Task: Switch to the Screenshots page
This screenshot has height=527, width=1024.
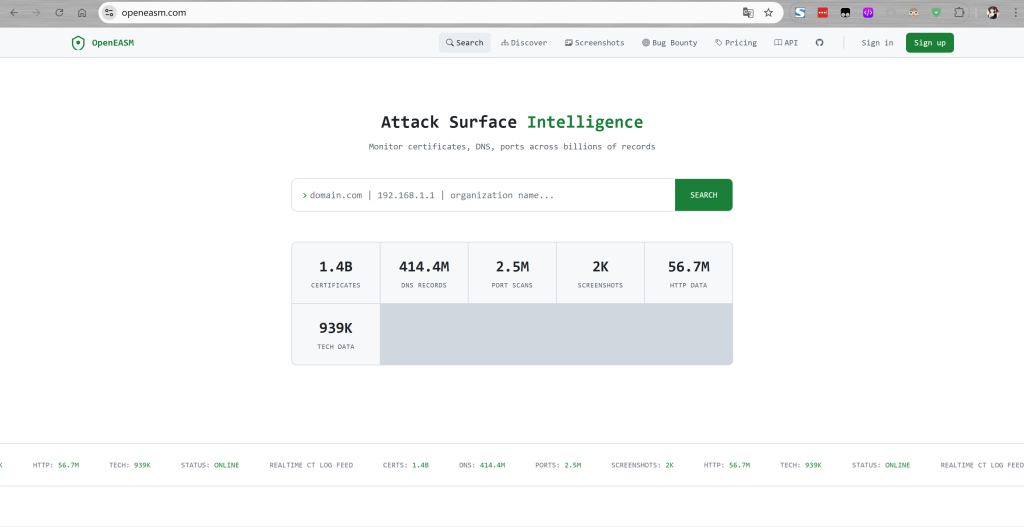Action: [x=594, y=43]
